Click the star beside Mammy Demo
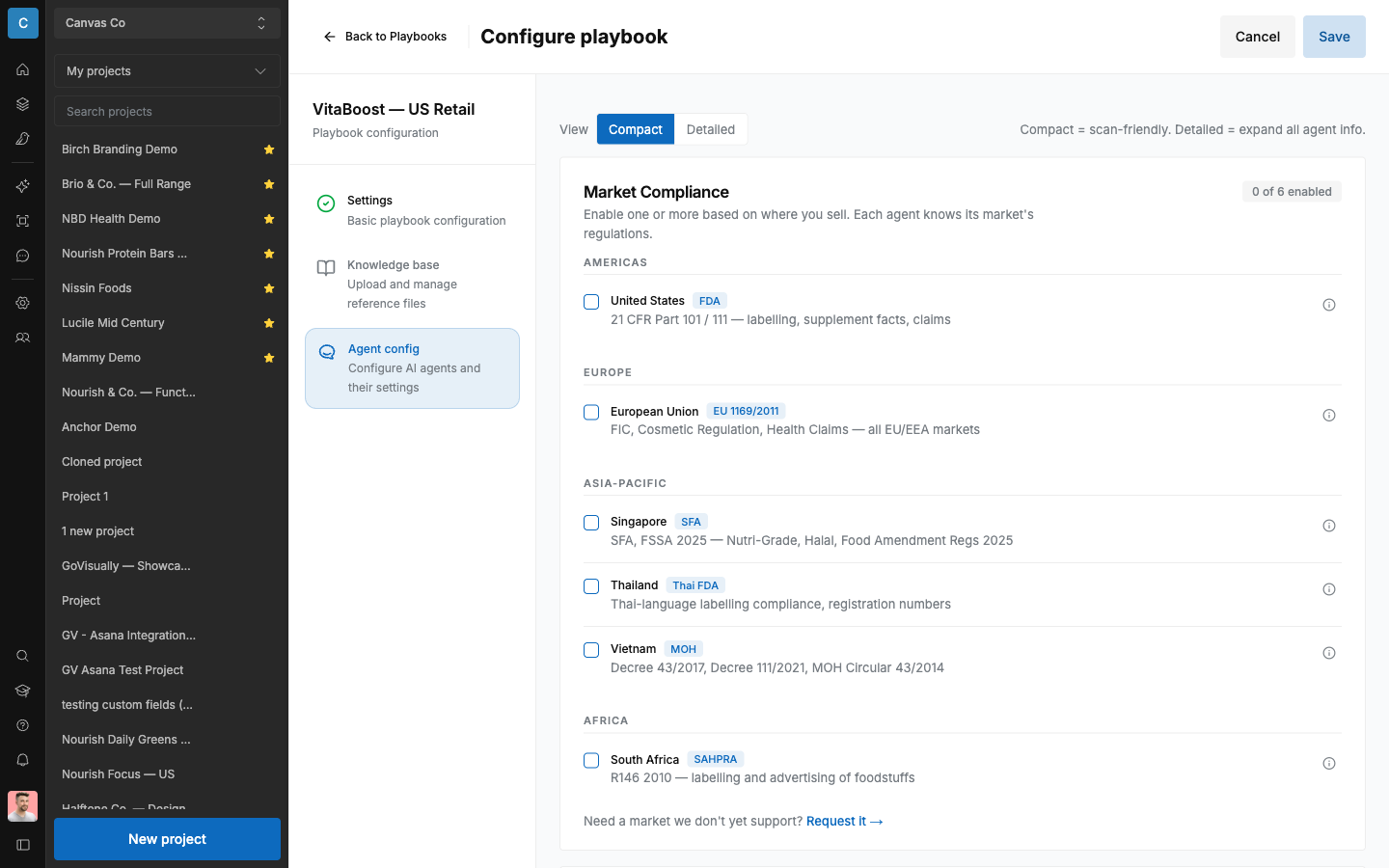The image size is (1389, 868). (269, 358)
